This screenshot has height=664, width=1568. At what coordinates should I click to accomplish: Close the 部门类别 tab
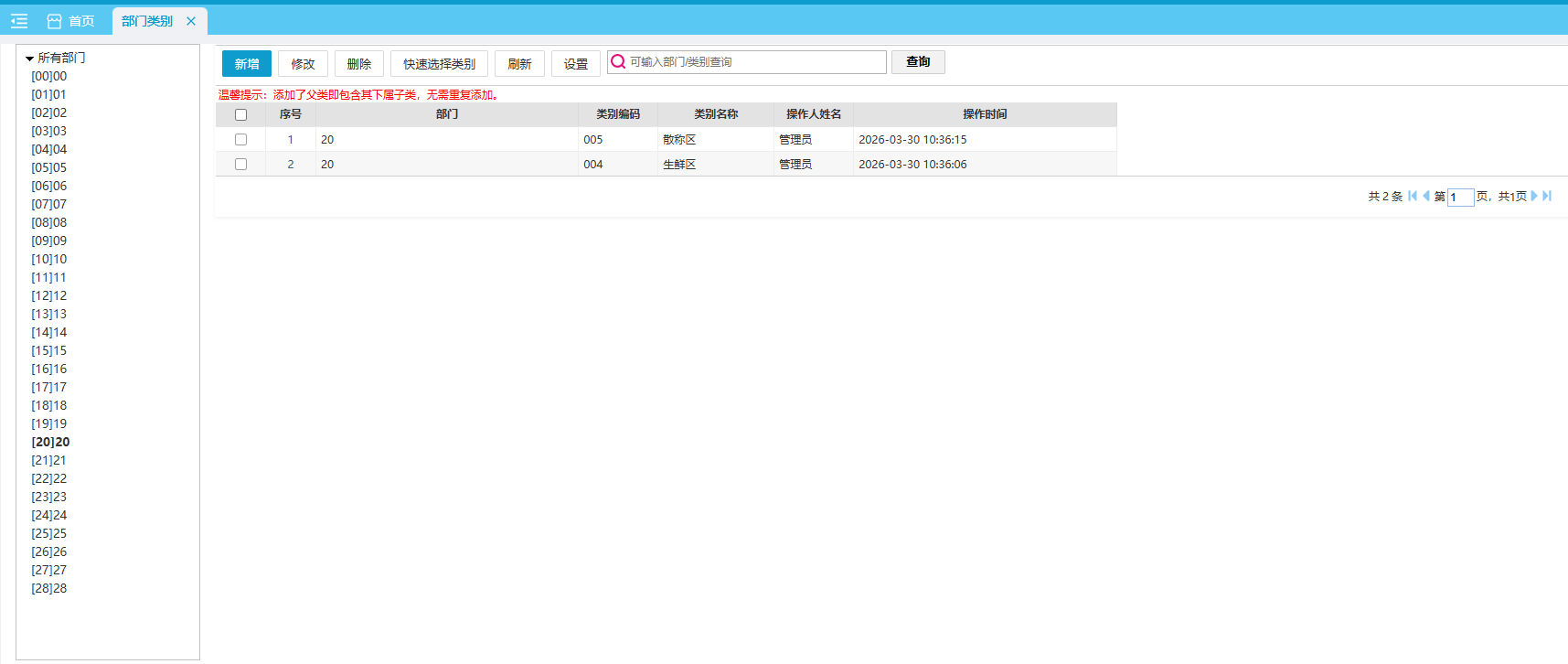tap(191, 21)
